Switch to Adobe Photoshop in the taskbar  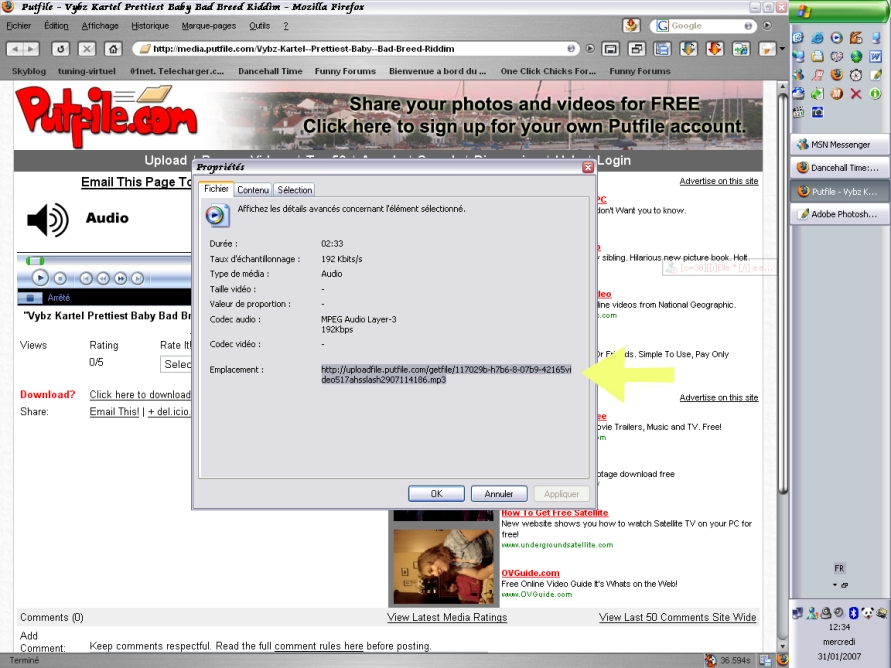pos(839,214)
